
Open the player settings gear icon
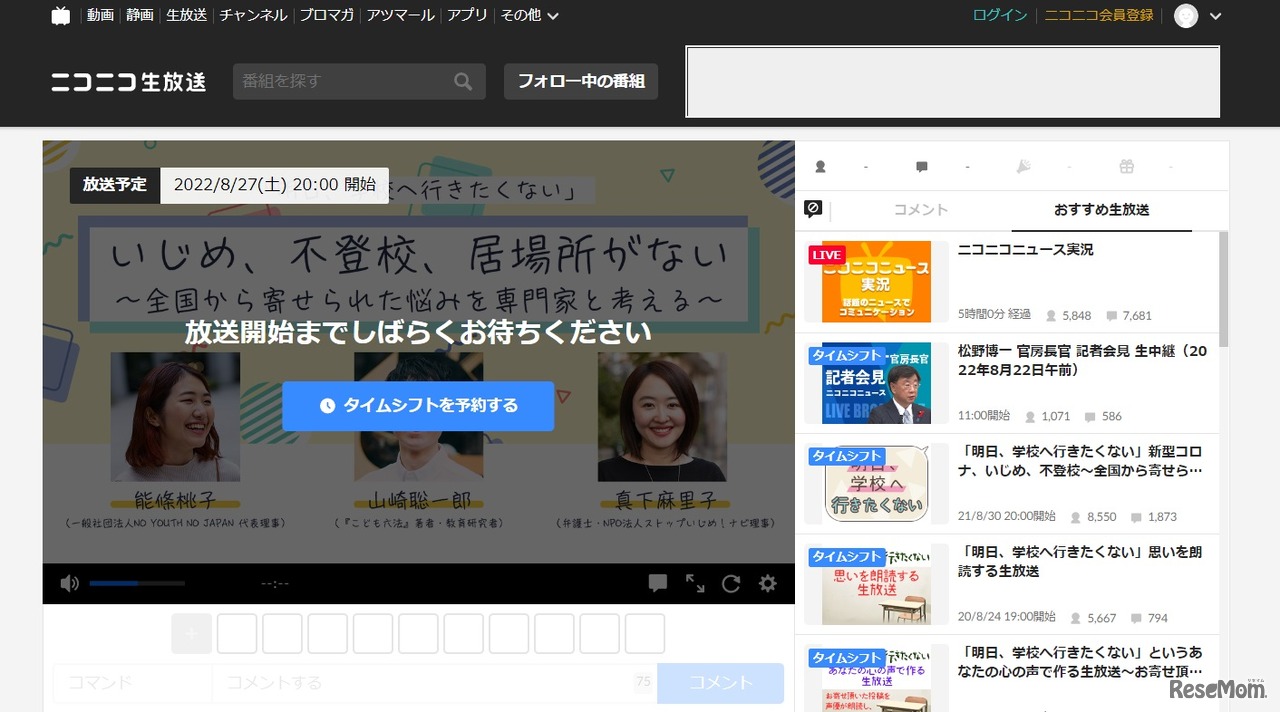click(767, 583)
